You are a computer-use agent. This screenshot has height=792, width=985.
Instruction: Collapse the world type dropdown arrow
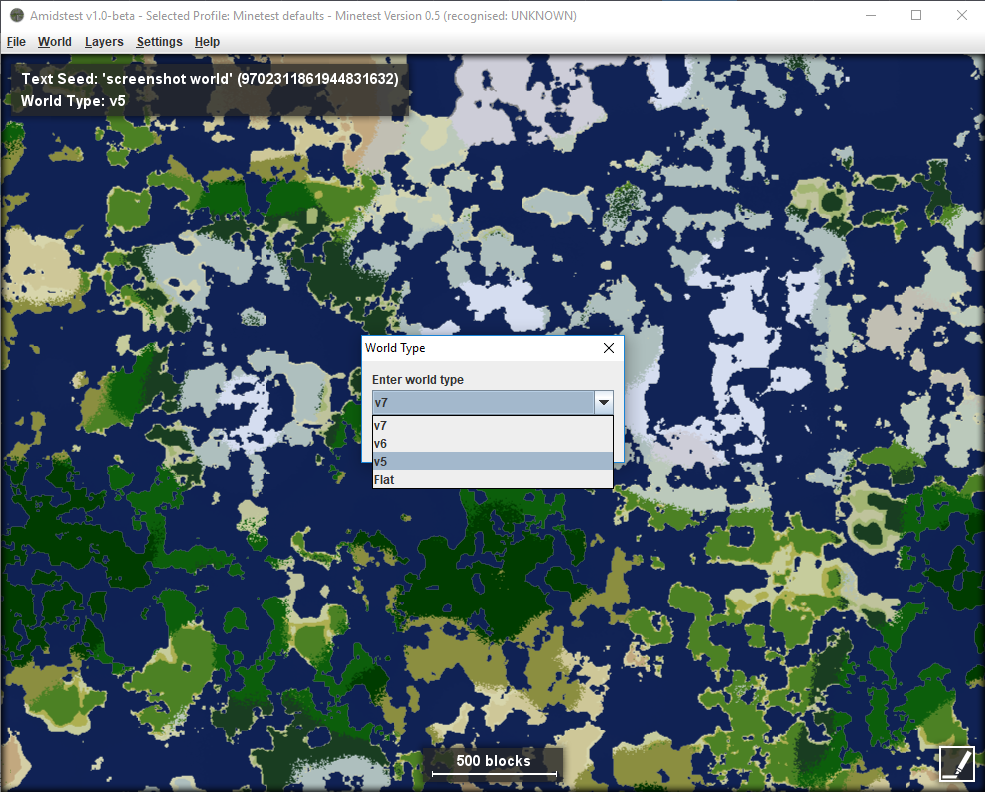604,402
